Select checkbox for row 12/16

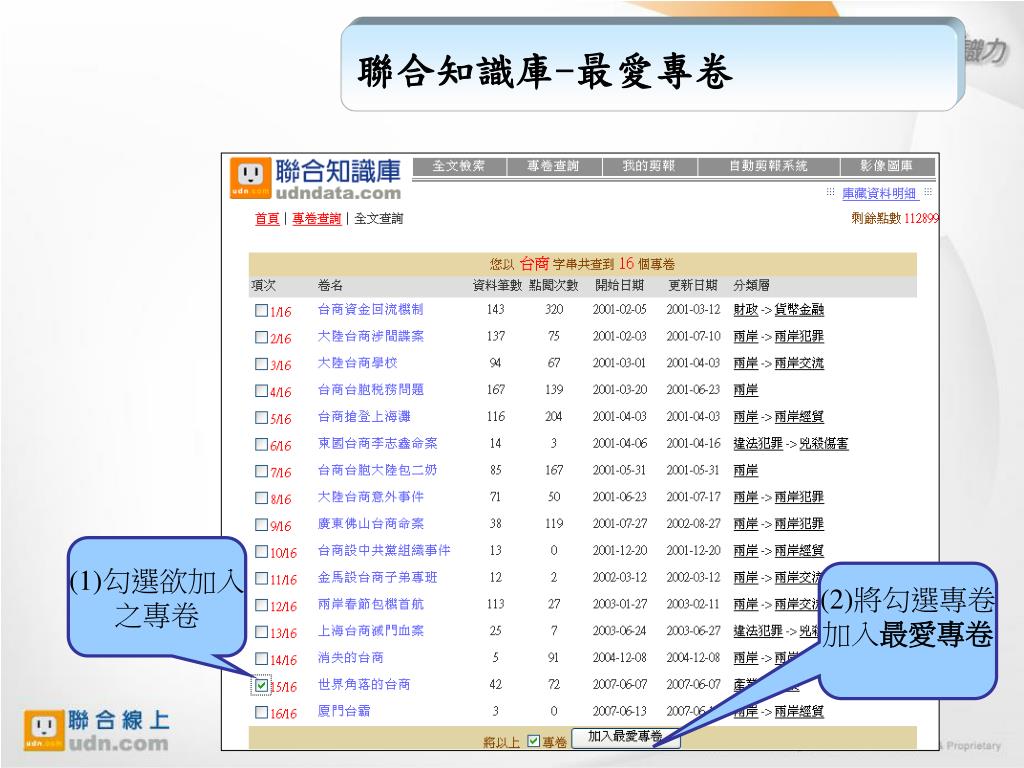261,605
